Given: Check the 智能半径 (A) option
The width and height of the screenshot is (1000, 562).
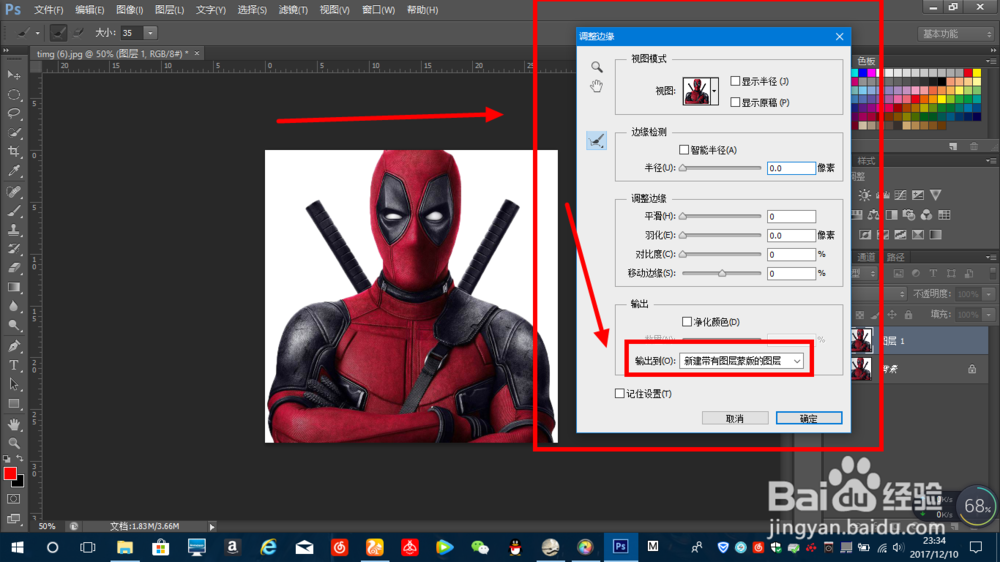Looking at the screenshot, I should tap(684, 150).
